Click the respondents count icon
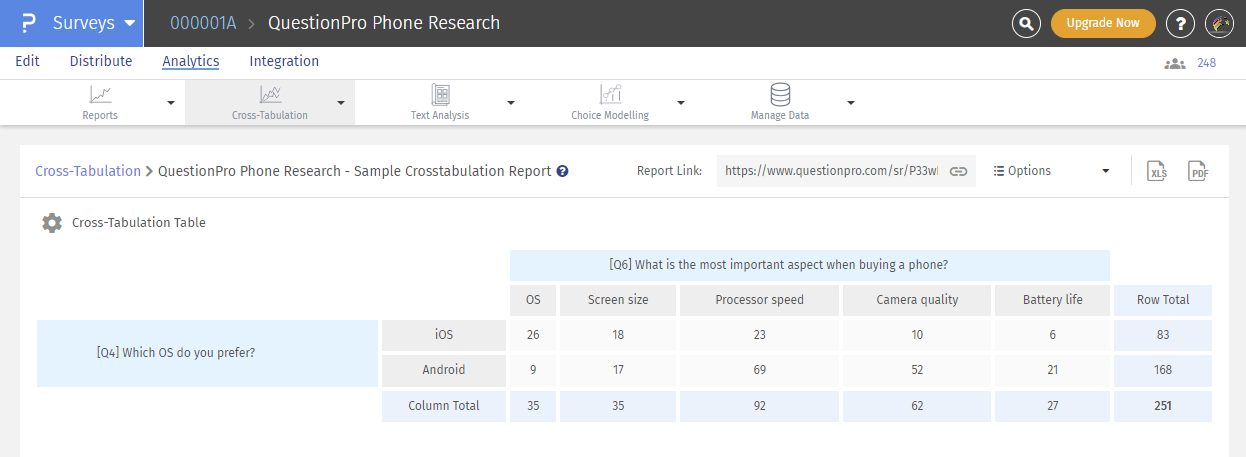 click(1175, 63)
